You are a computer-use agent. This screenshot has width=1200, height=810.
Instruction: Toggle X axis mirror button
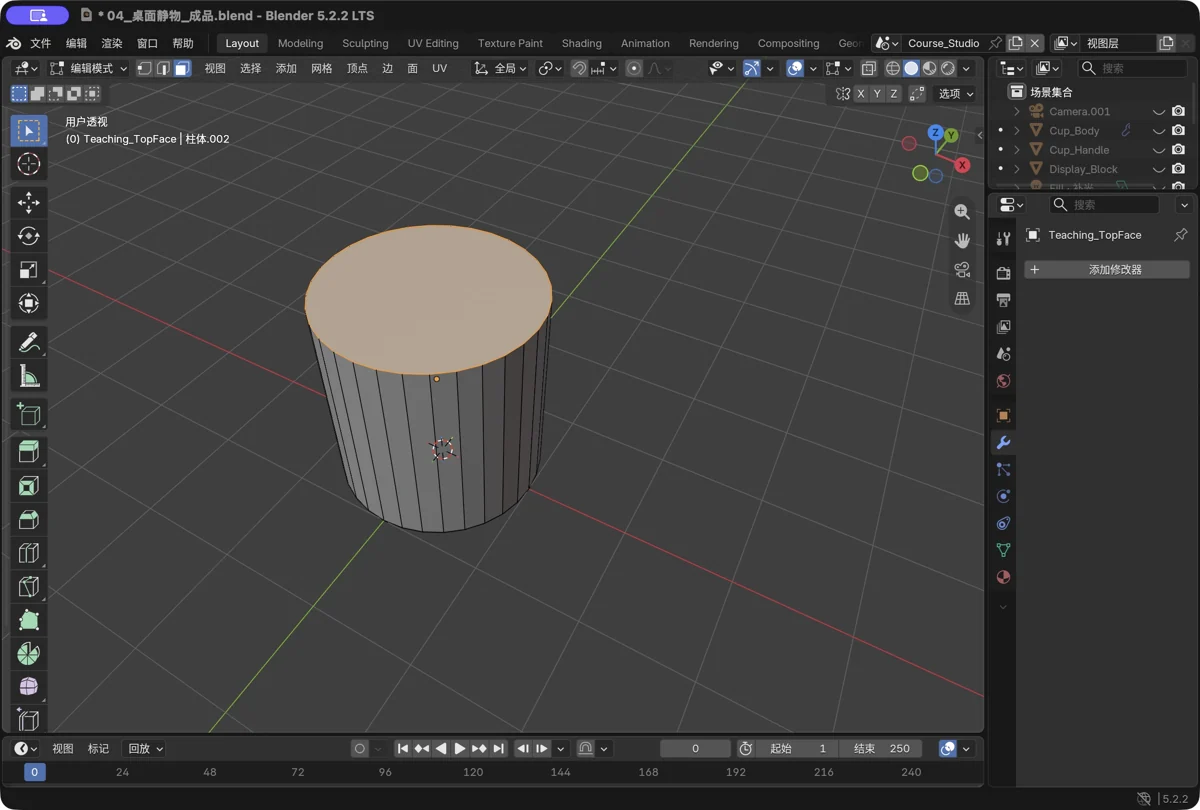861,93
